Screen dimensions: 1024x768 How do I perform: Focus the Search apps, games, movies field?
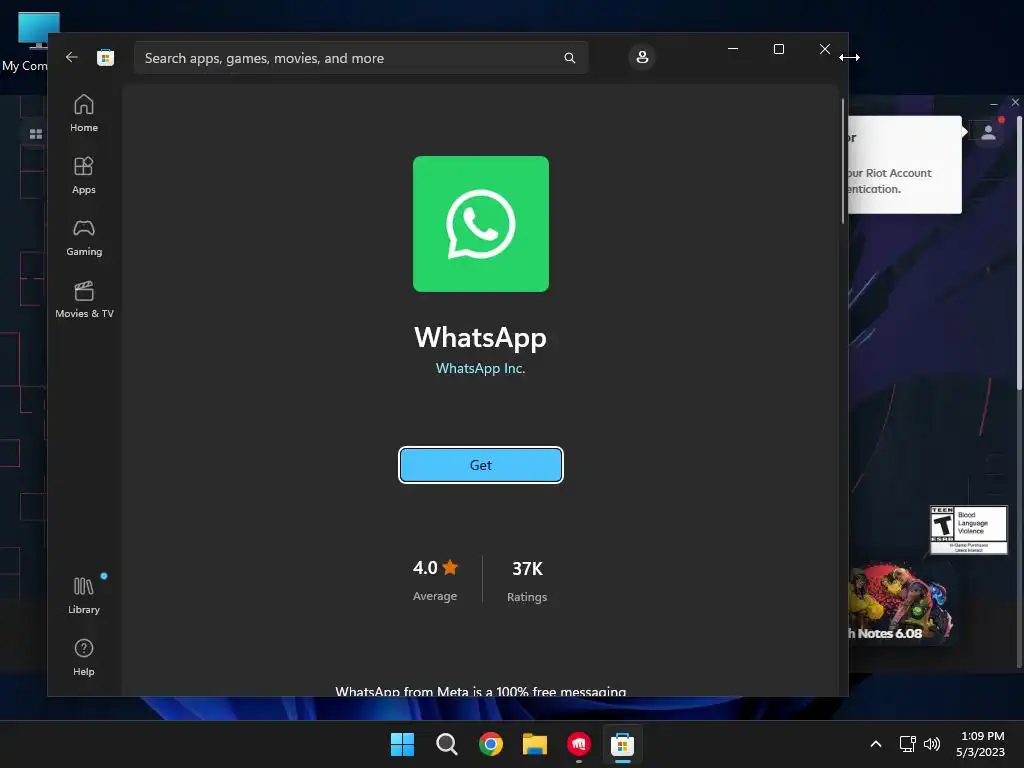pos(361,58)
